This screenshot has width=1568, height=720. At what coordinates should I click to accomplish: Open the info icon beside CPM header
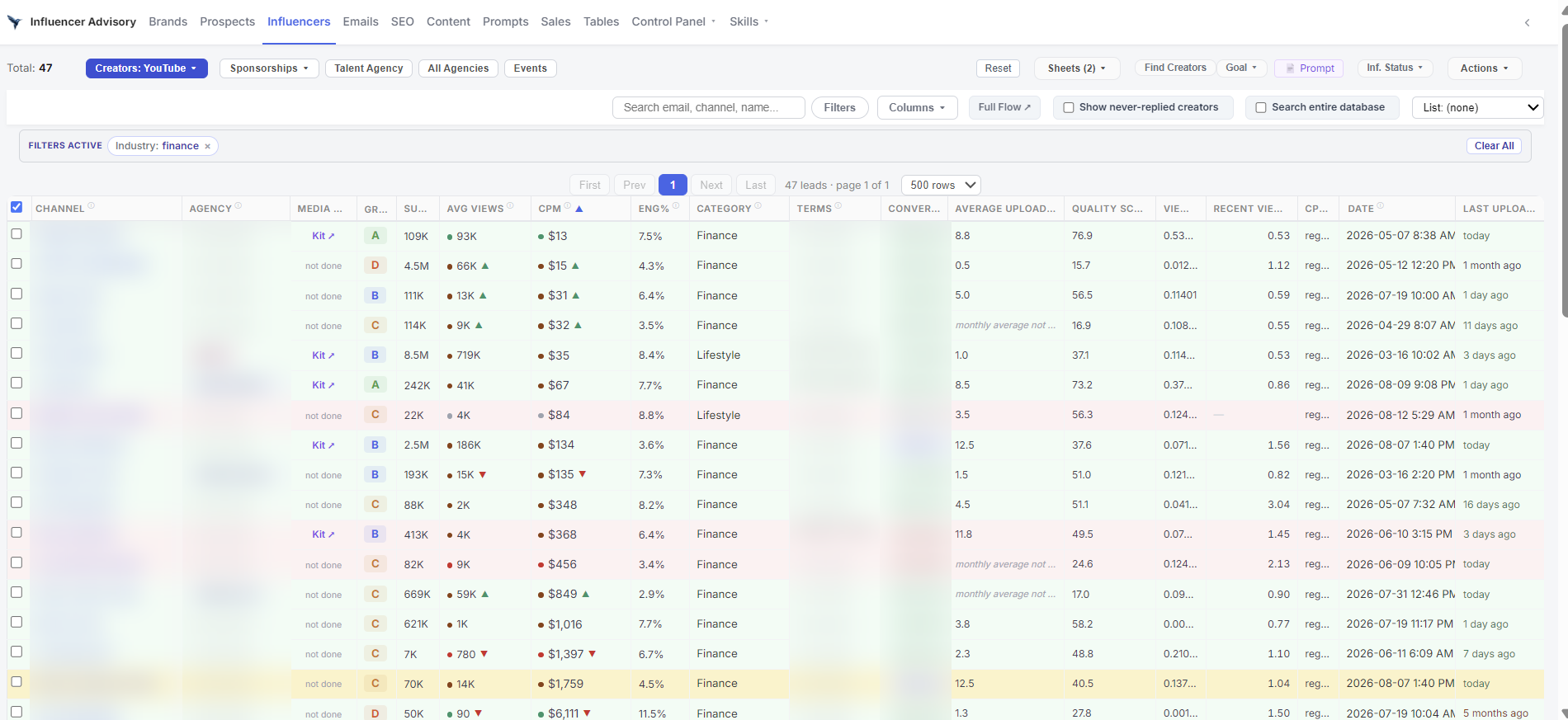coord(568,206)
